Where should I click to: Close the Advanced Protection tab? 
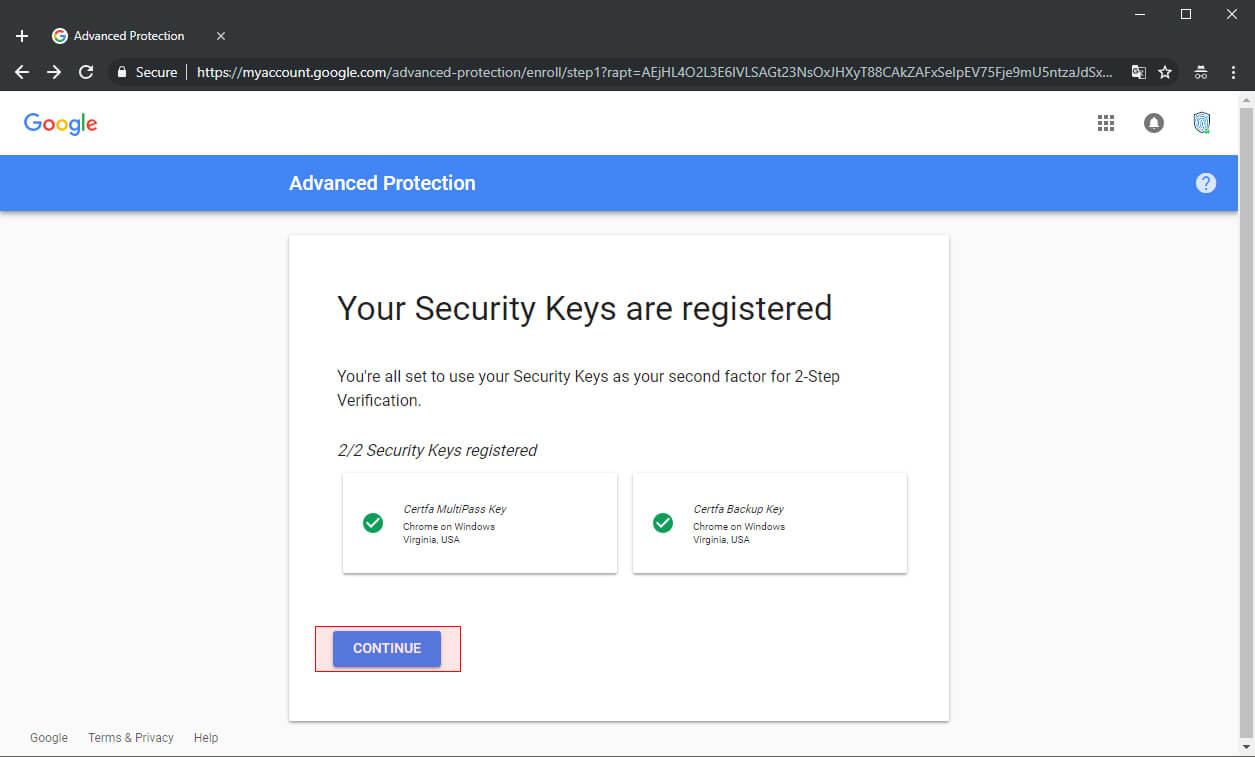(x=221, y=36)
